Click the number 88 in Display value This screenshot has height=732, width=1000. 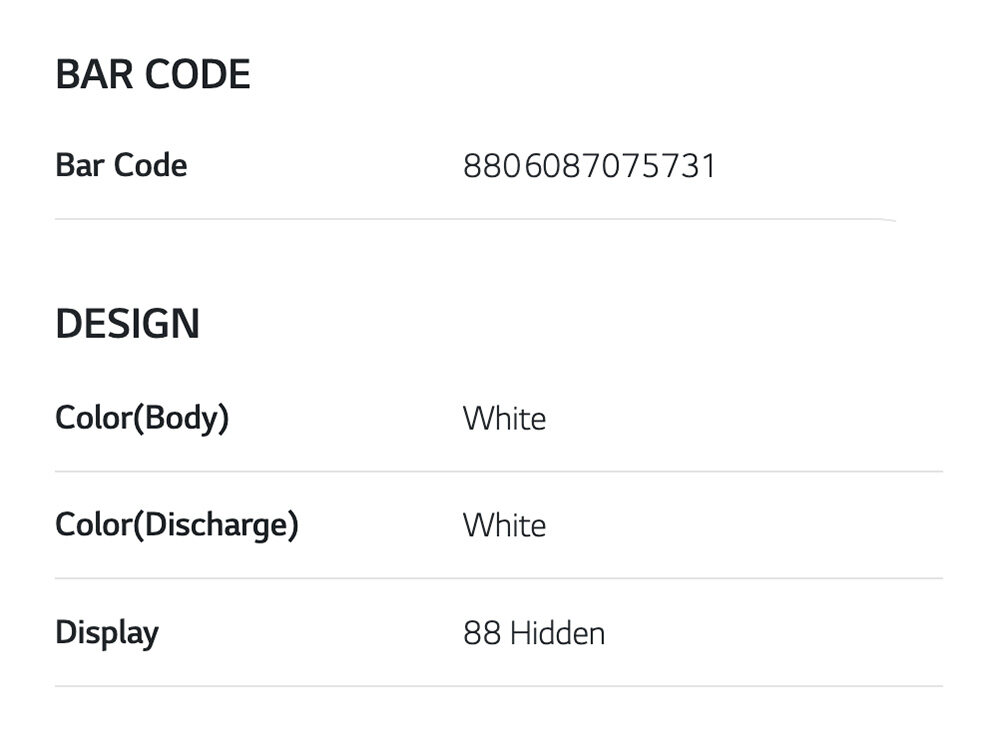(x=481, y=633)
